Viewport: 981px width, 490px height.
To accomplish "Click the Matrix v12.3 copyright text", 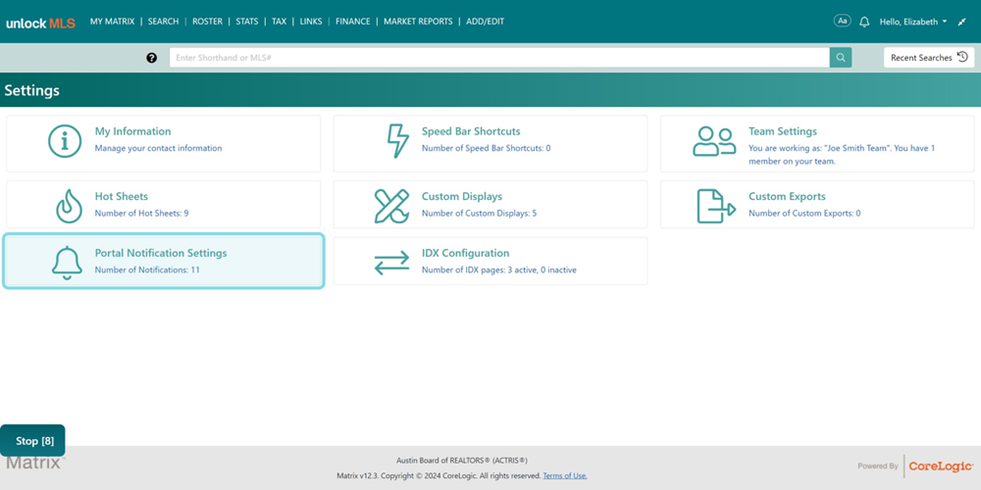I will (x=439, y=476).
